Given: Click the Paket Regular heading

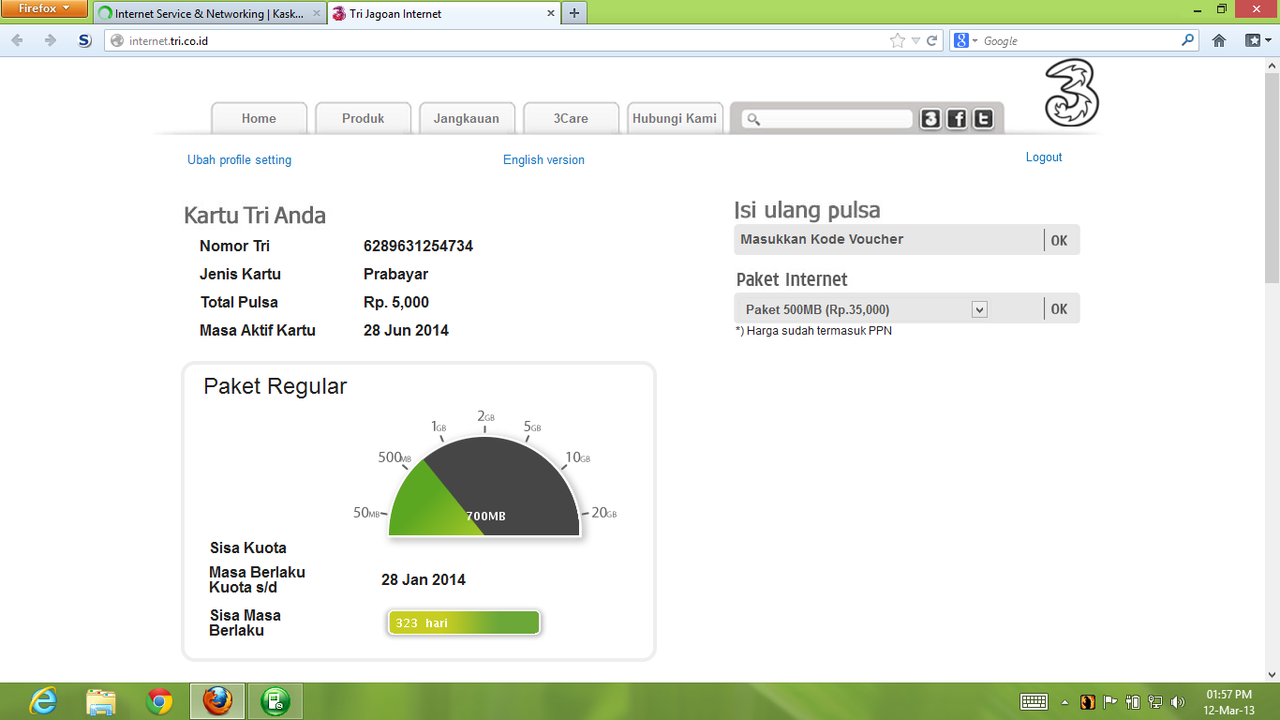Looking at the screenshot, I should point(275,387).
